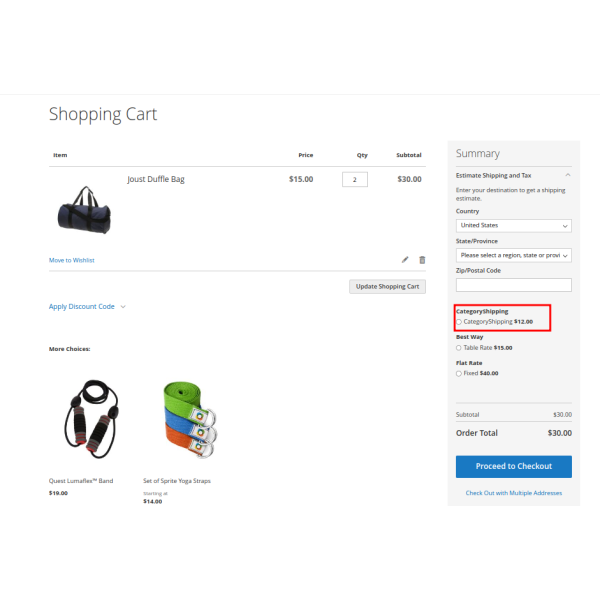
Task: Select CategoryShipping $12.00 shipping method
Action: coord(459,322)
